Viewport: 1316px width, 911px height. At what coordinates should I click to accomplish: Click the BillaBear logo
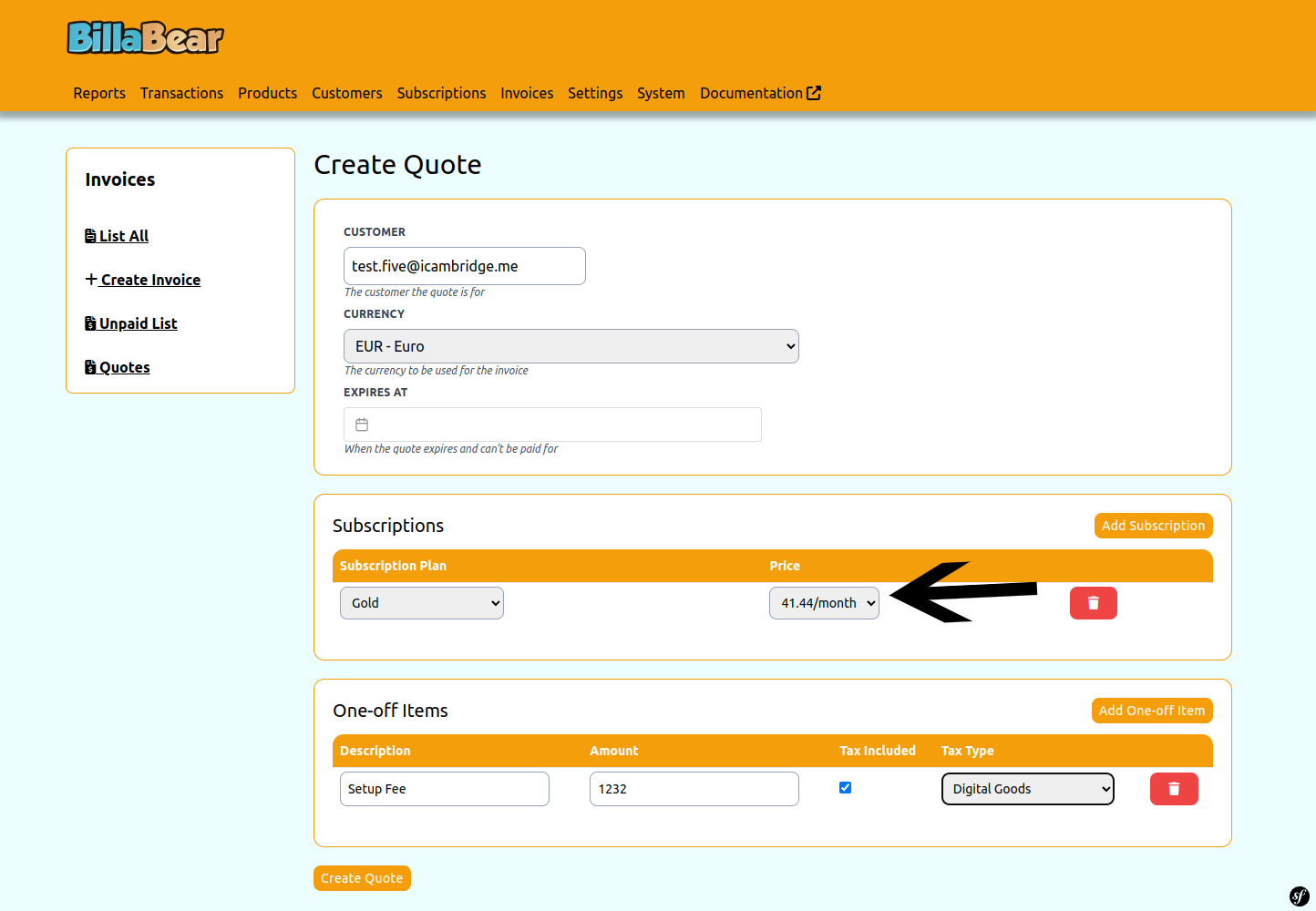(145, 37)
